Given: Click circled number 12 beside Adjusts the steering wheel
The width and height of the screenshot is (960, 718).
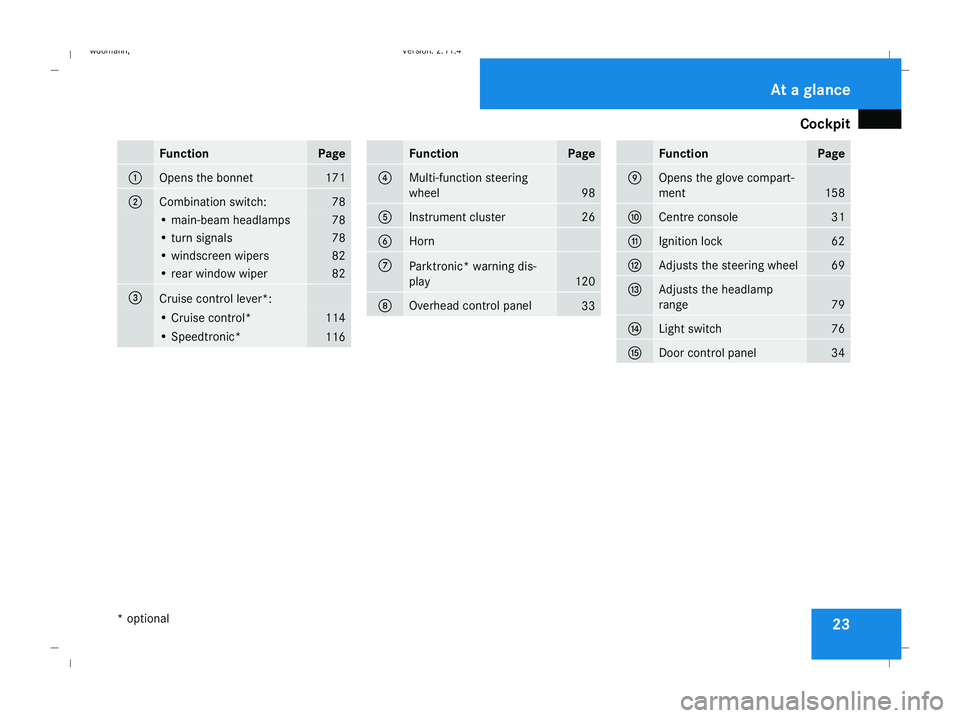Looking at the screenshot, I should pos(635,266).
